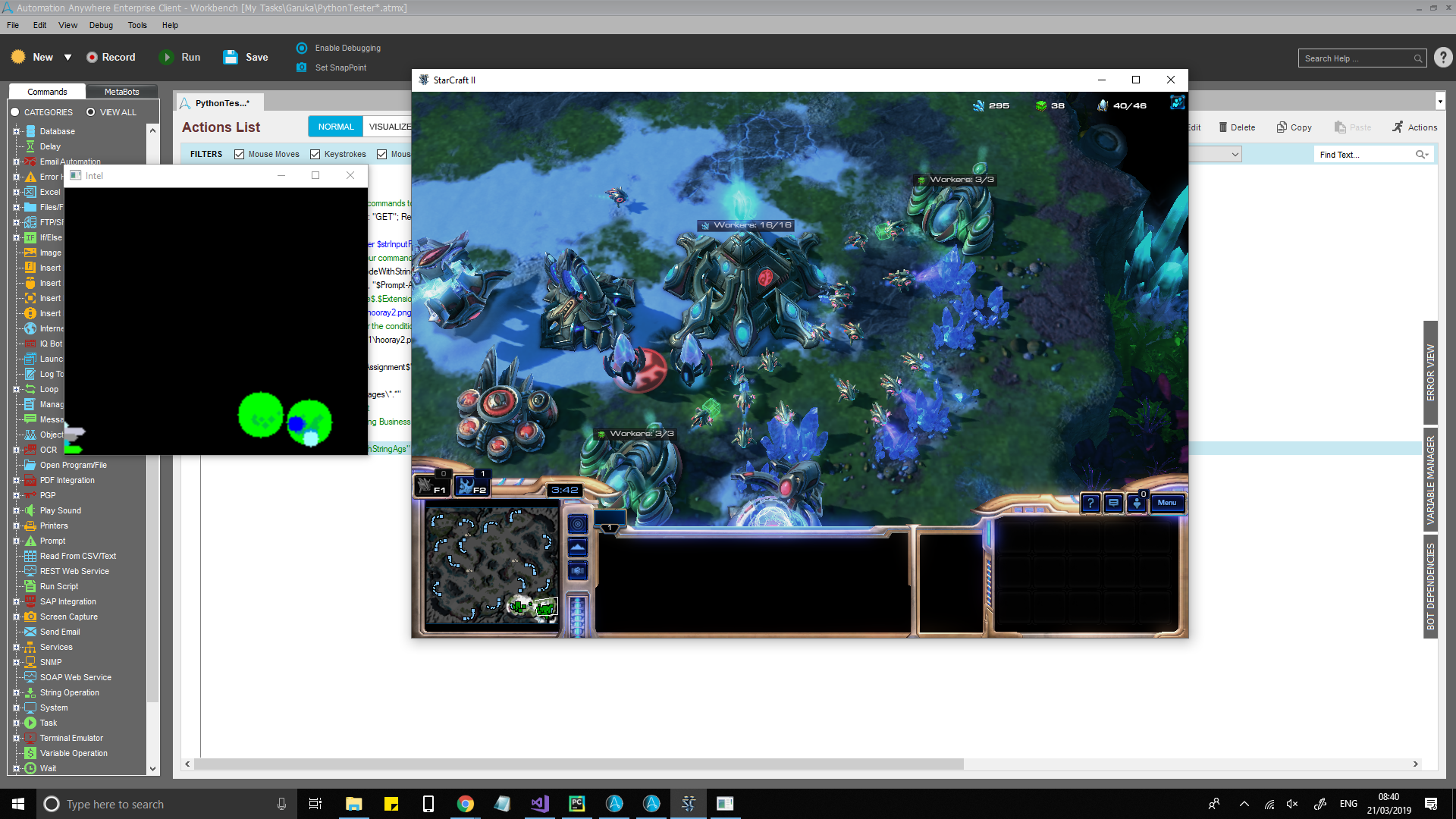Open the StarCraft II chat message icon

click(x=1113, y=503)
